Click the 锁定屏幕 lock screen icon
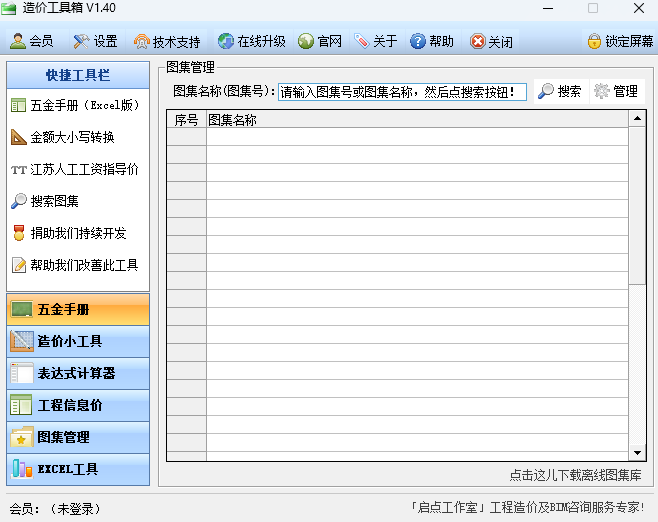Screen dimensions: 658x522 point(594,41)
